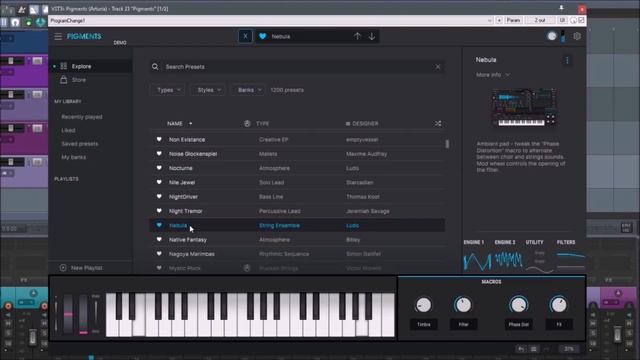
Task: Clear the preset search with X
Action: point(438,67)
